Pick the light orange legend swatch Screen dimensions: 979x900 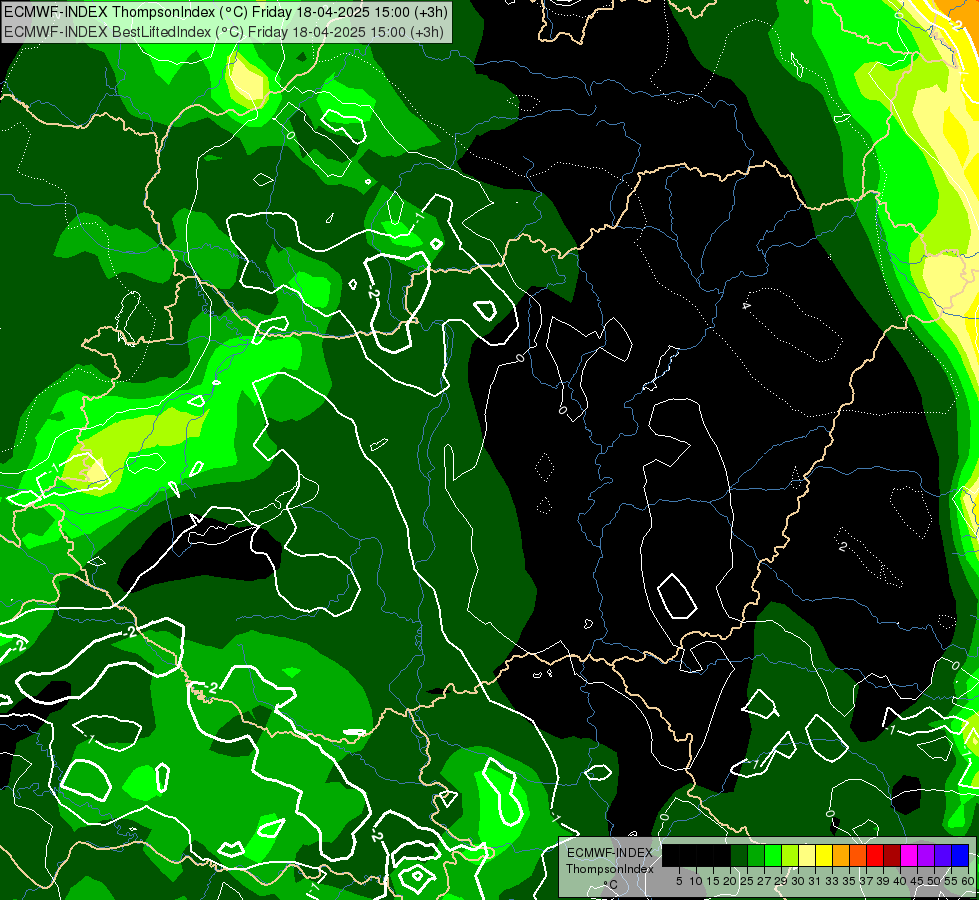[x=841, y=855]
